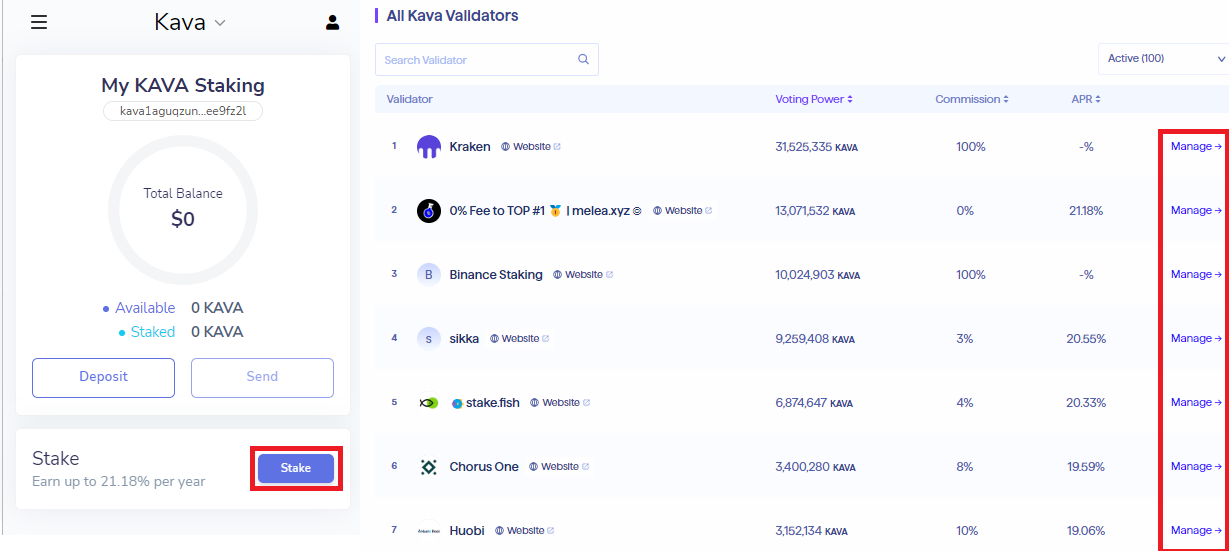Click 'Earn up to 21.18% per year'

click(x=119, y=482)
